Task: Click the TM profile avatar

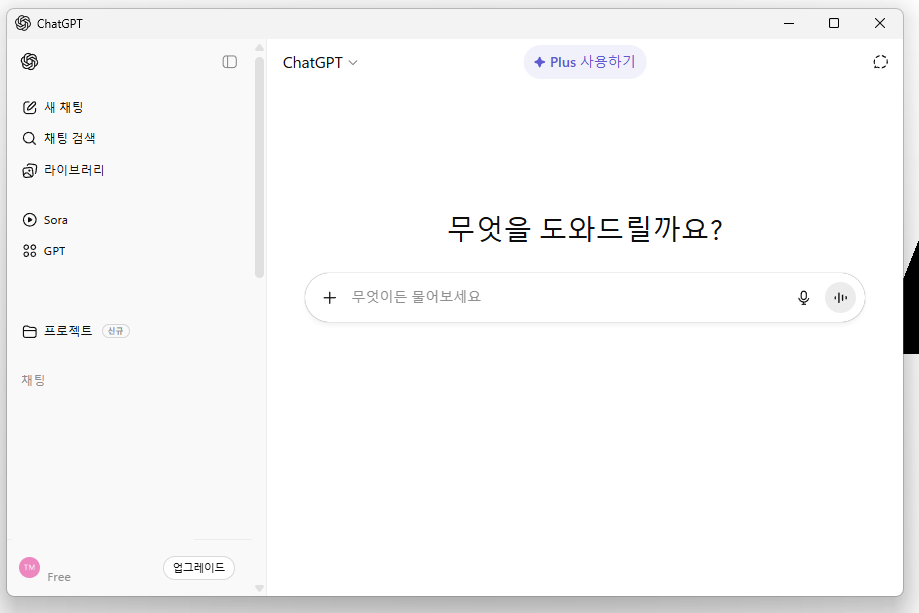Action: pos(29,567)
